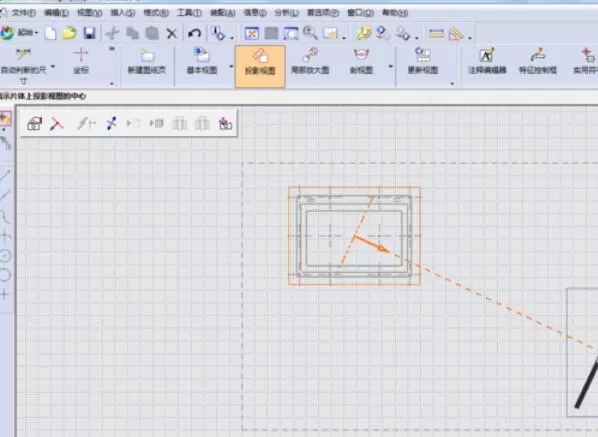598x437 pixels.
Task: Open the 首选项(P) menu
Action: coord(323,13)
